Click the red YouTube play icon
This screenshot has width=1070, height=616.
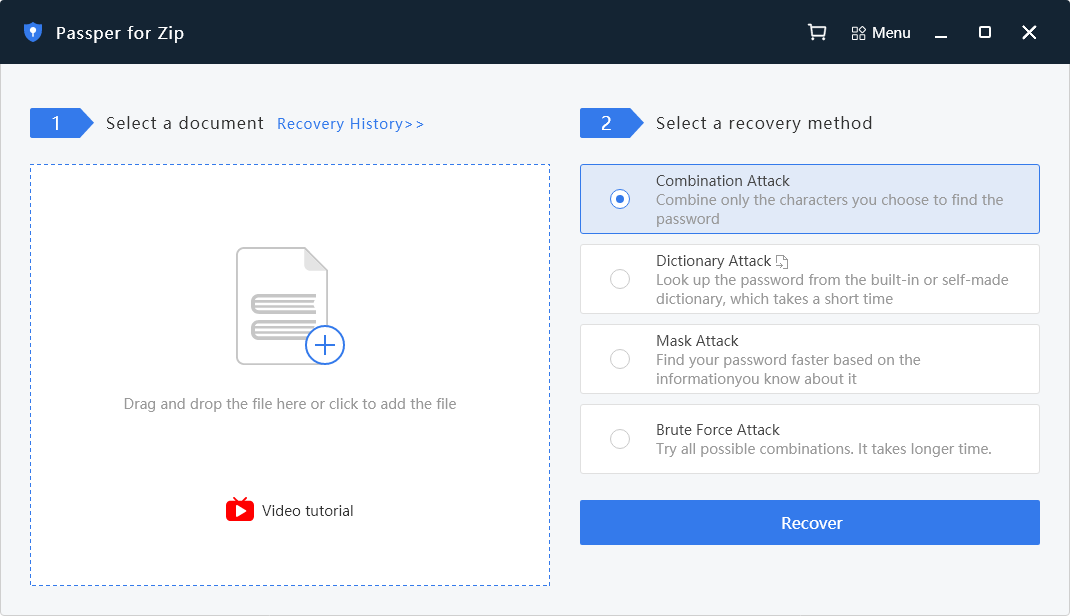click(x=239, y=510)
